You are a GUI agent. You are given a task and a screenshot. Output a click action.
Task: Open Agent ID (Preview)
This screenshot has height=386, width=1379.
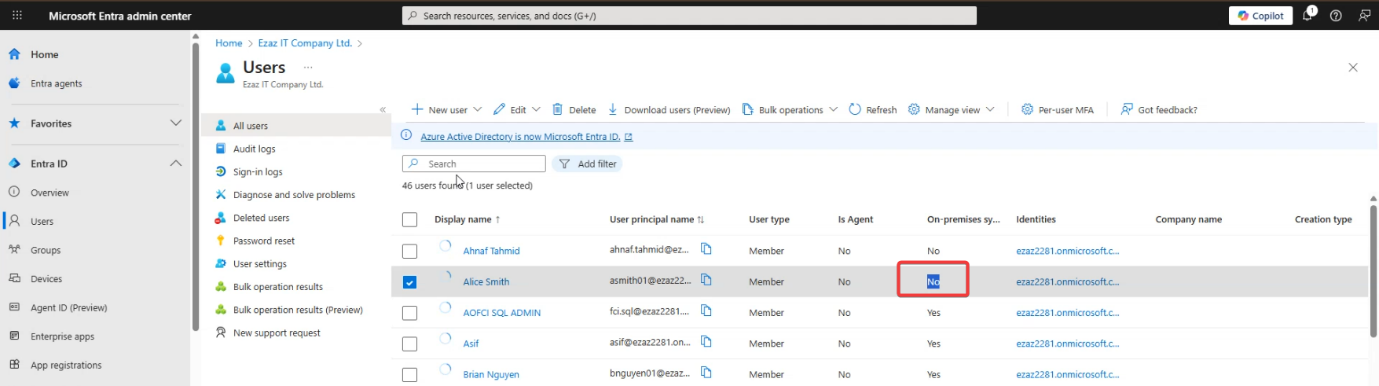68,307
